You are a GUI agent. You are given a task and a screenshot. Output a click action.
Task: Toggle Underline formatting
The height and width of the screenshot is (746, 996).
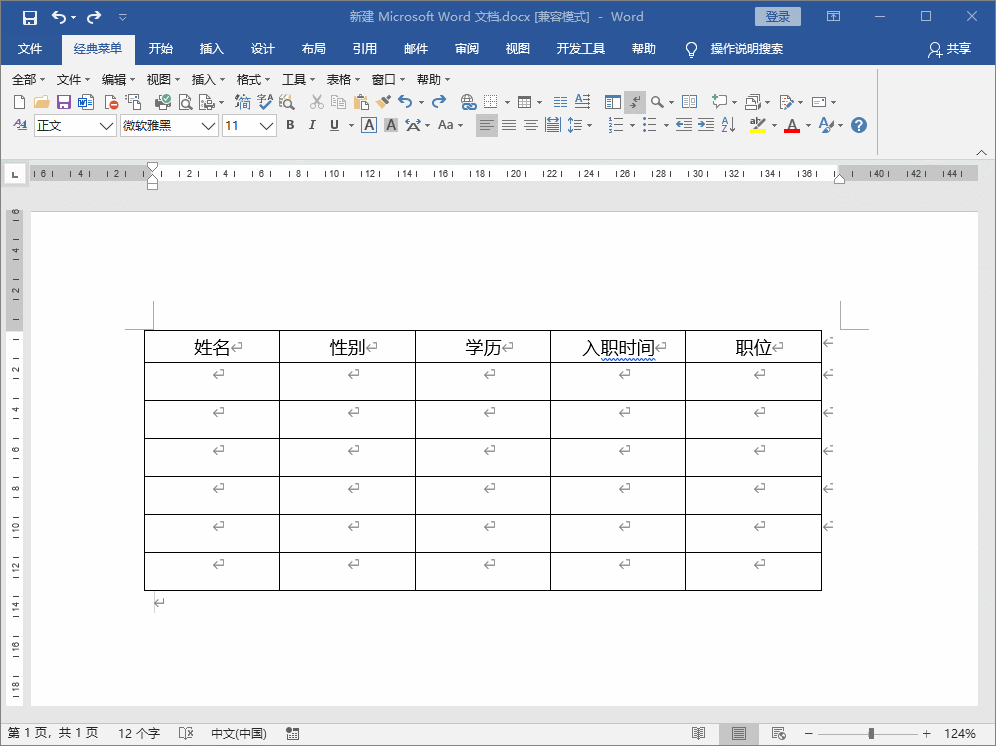click(334, 125)
